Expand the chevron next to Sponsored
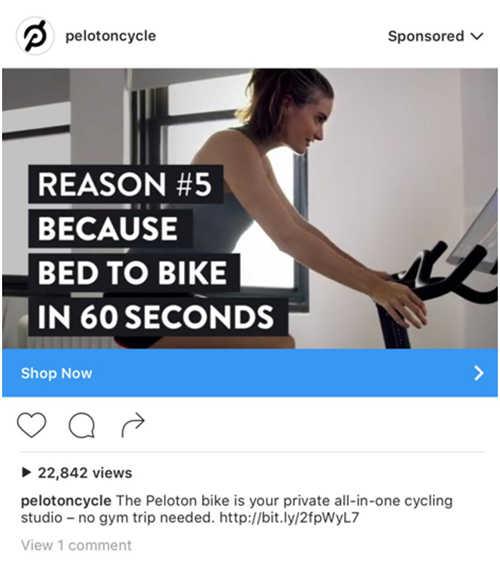 [x=477, y=36]
